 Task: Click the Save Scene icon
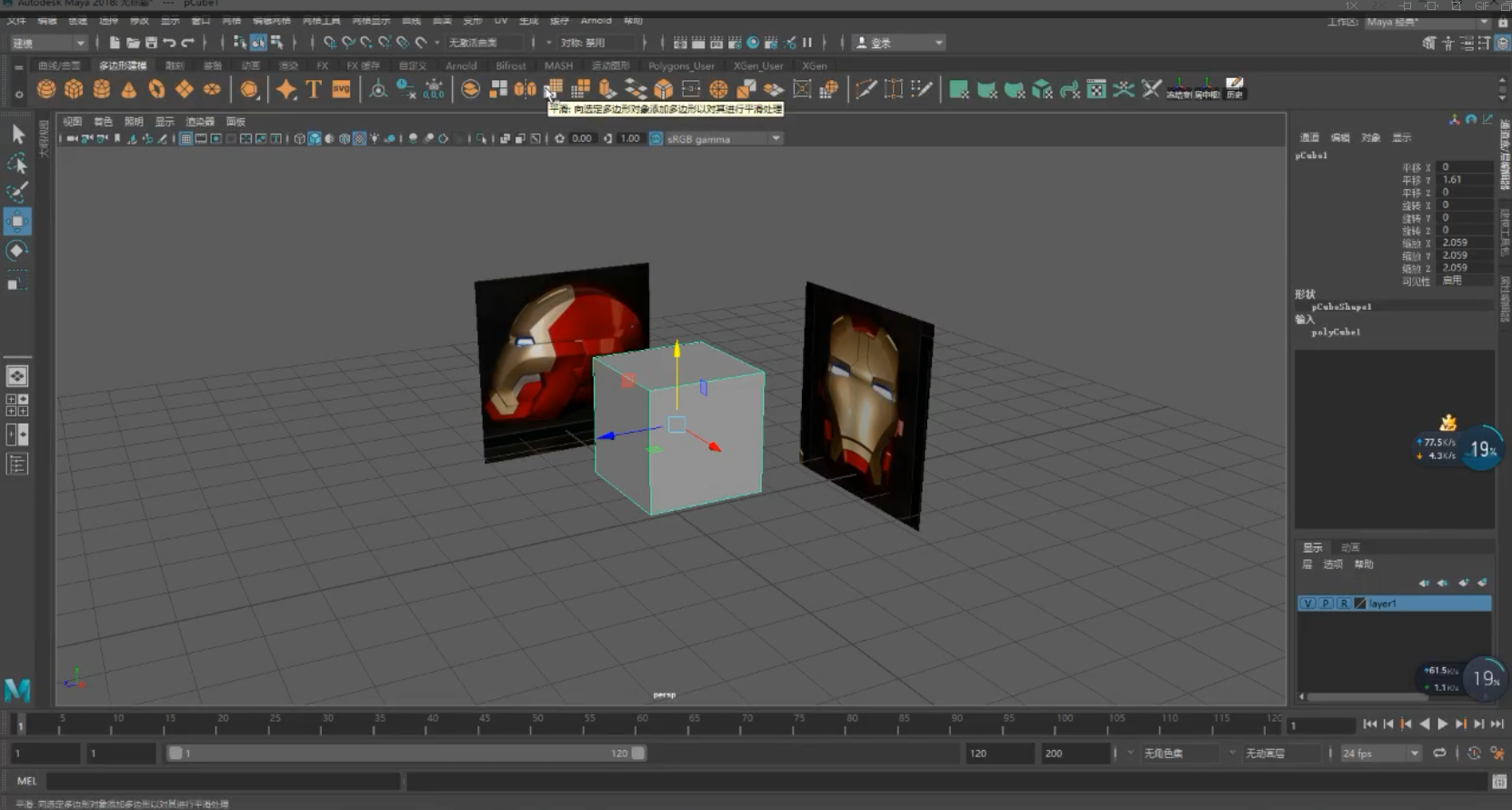(x=151, y=43)
